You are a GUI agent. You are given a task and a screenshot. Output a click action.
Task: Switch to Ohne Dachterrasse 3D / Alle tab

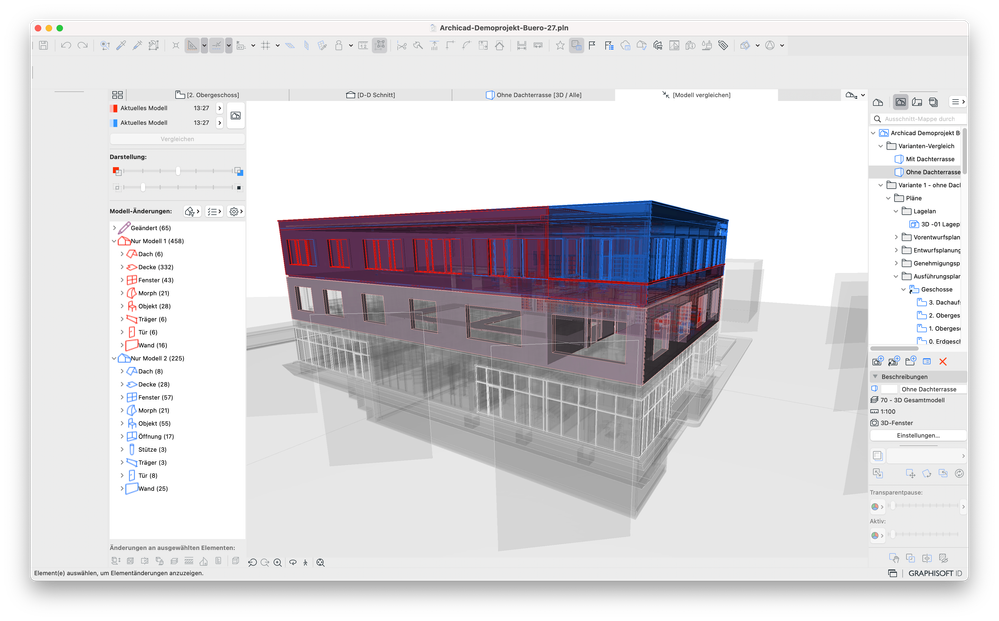point(534,95)
